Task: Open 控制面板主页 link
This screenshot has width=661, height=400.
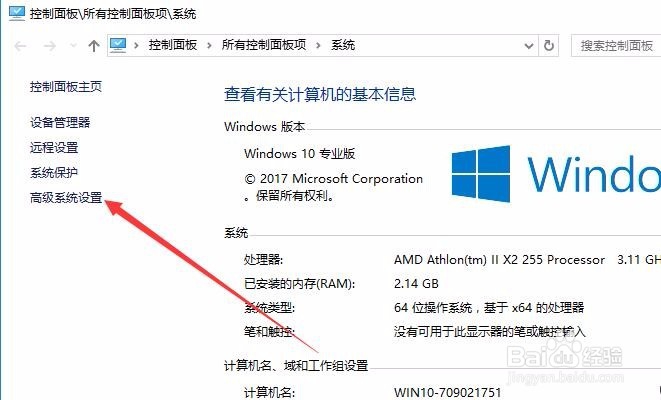Action: [x=66, y=87]
